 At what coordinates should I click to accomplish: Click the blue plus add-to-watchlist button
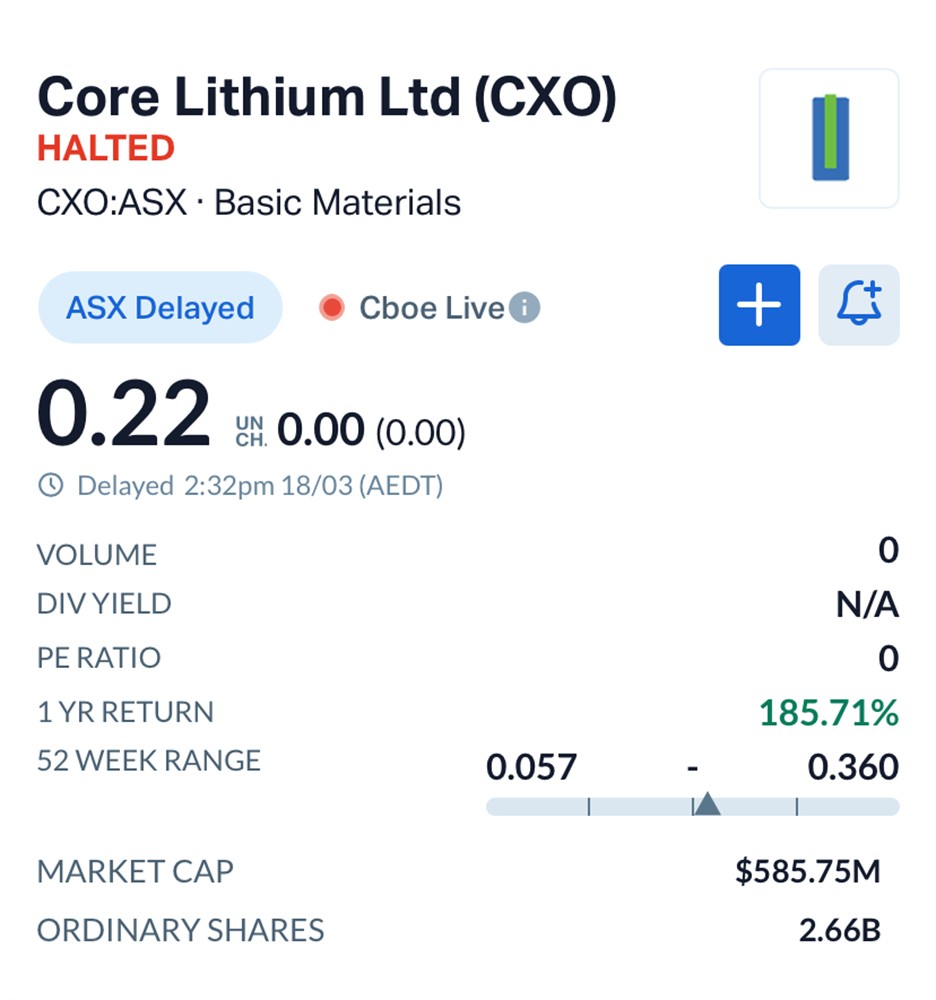pos(759,305)
